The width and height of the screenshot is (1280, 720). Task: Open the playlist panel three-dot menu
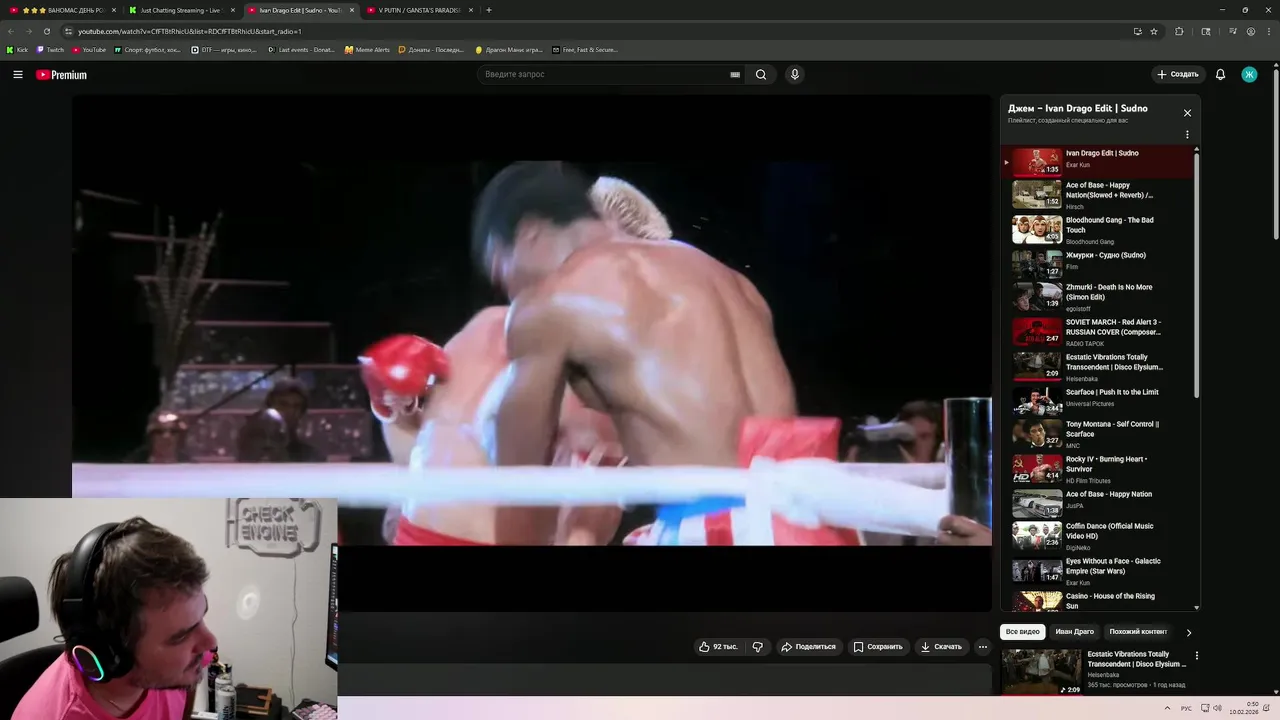click(1187, 135)
